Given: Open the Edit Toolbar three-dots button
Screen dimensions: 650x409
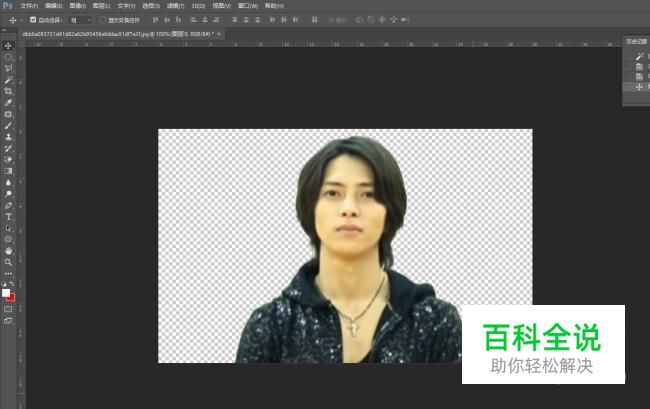Looking at the screenshot, I should [8, 273].
